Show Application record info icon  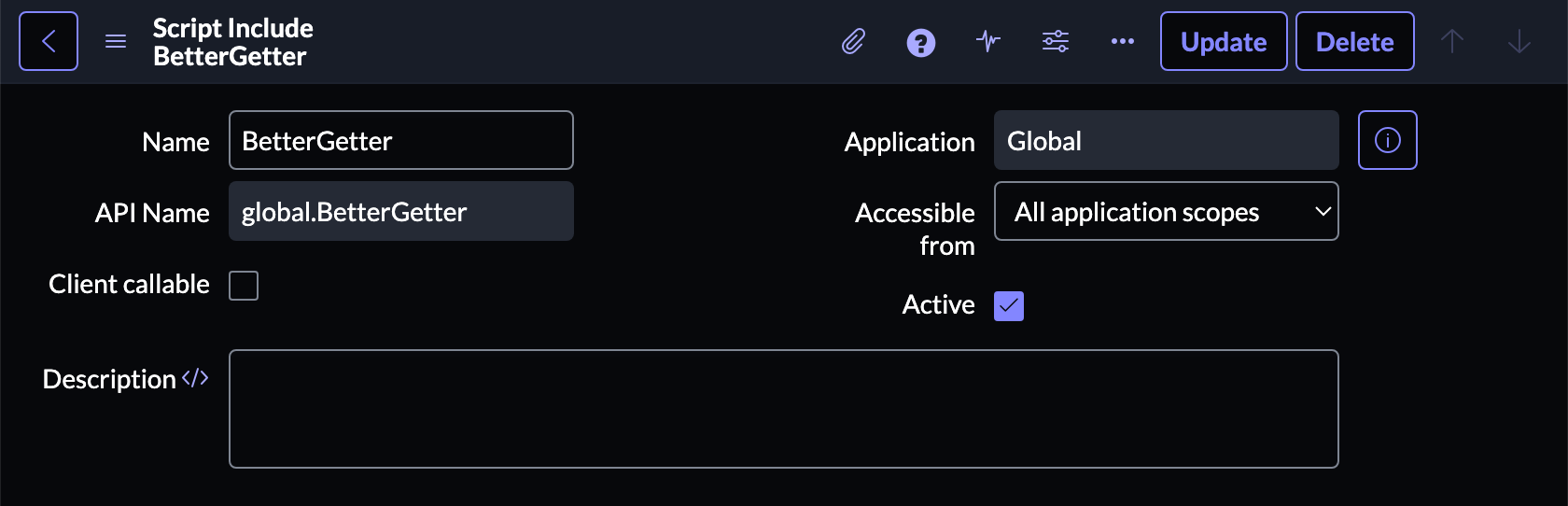click(1387, 140)
